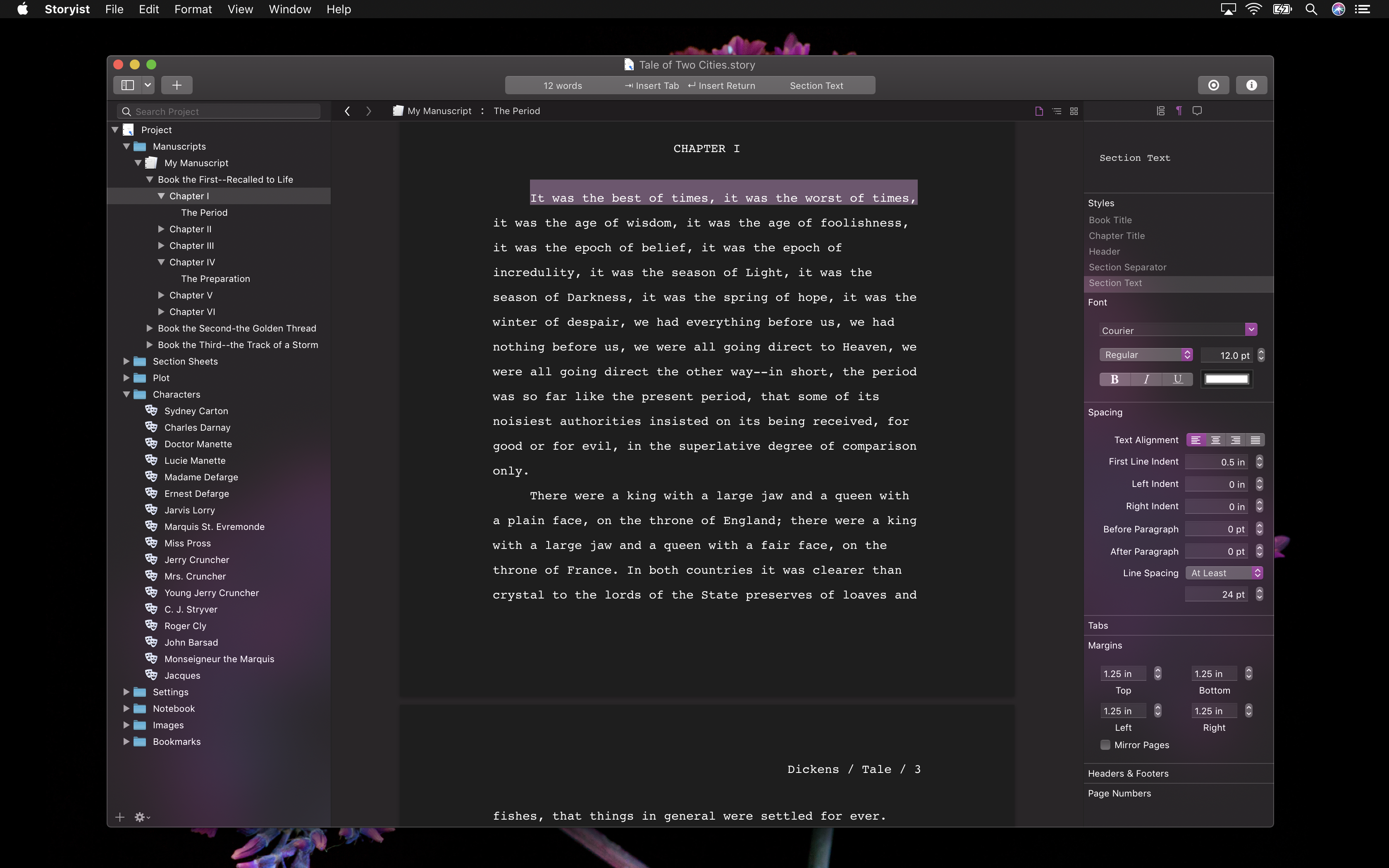Select the Sydney Carton character sheet icon

pyautogui.click(x=152, y=410)
